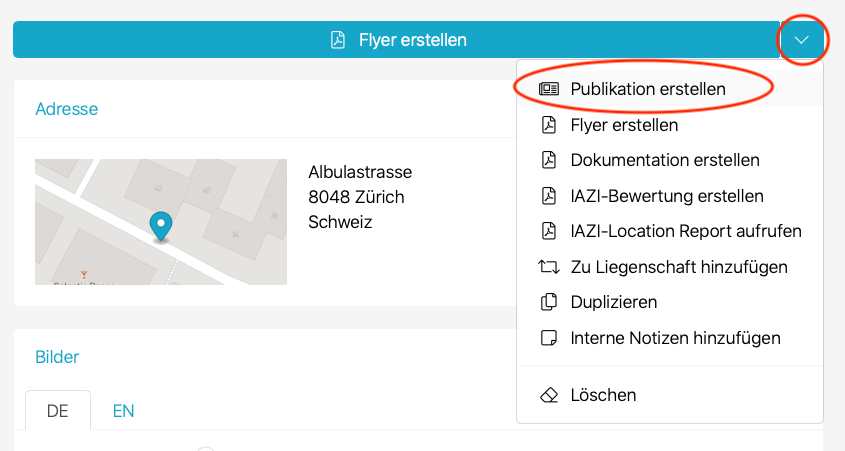The width and height of the screenshot is (845, 451).
Task: Click the eraser icon next to Löschen
Action: [548, 395]
